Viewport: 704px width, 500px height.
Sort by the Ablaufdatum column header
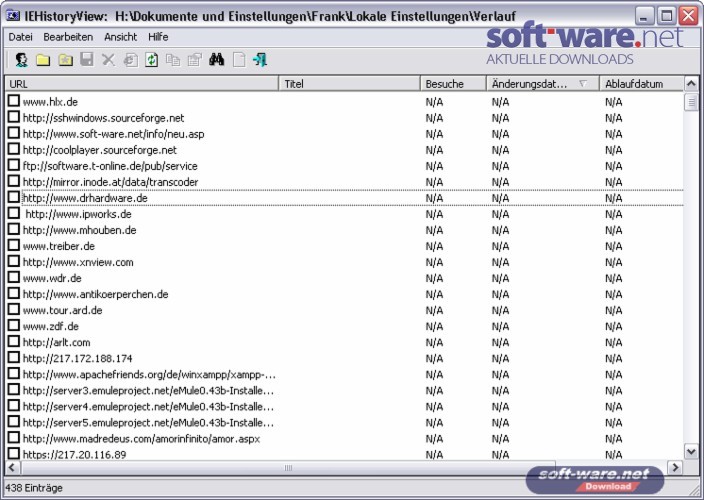642,84
